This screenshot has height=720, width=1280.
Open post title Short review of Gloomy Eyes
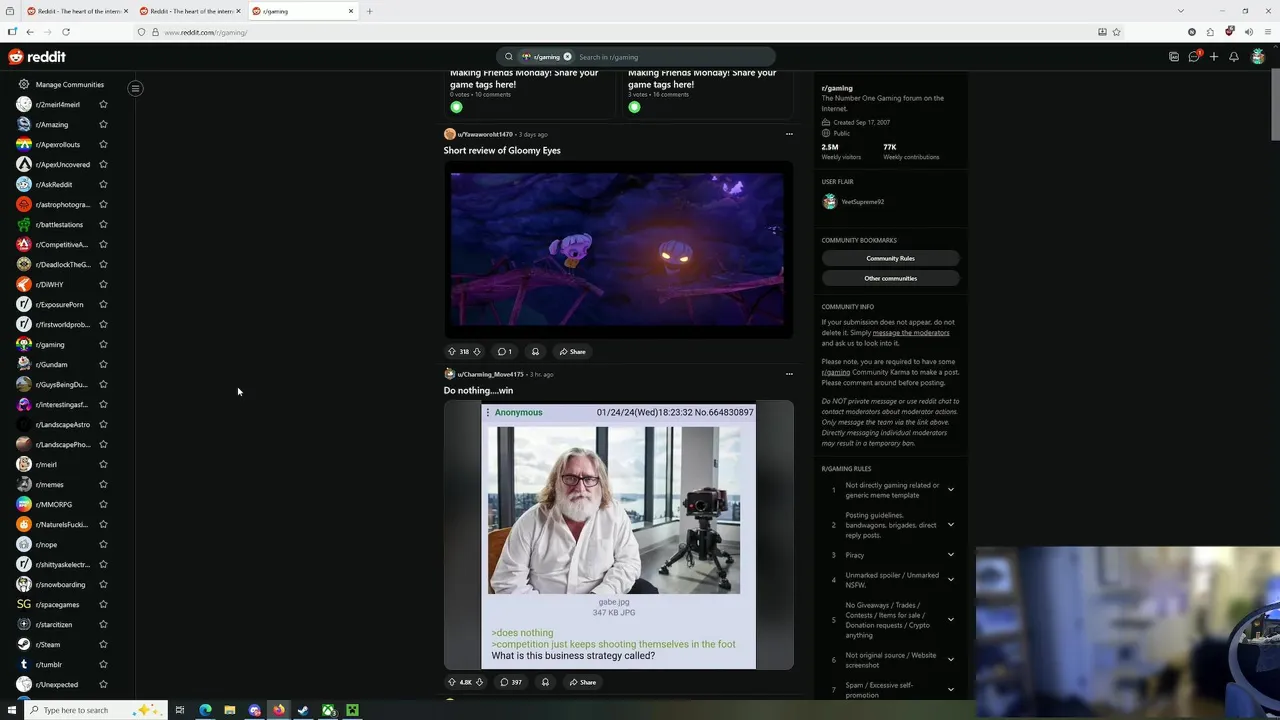(502, 151)
